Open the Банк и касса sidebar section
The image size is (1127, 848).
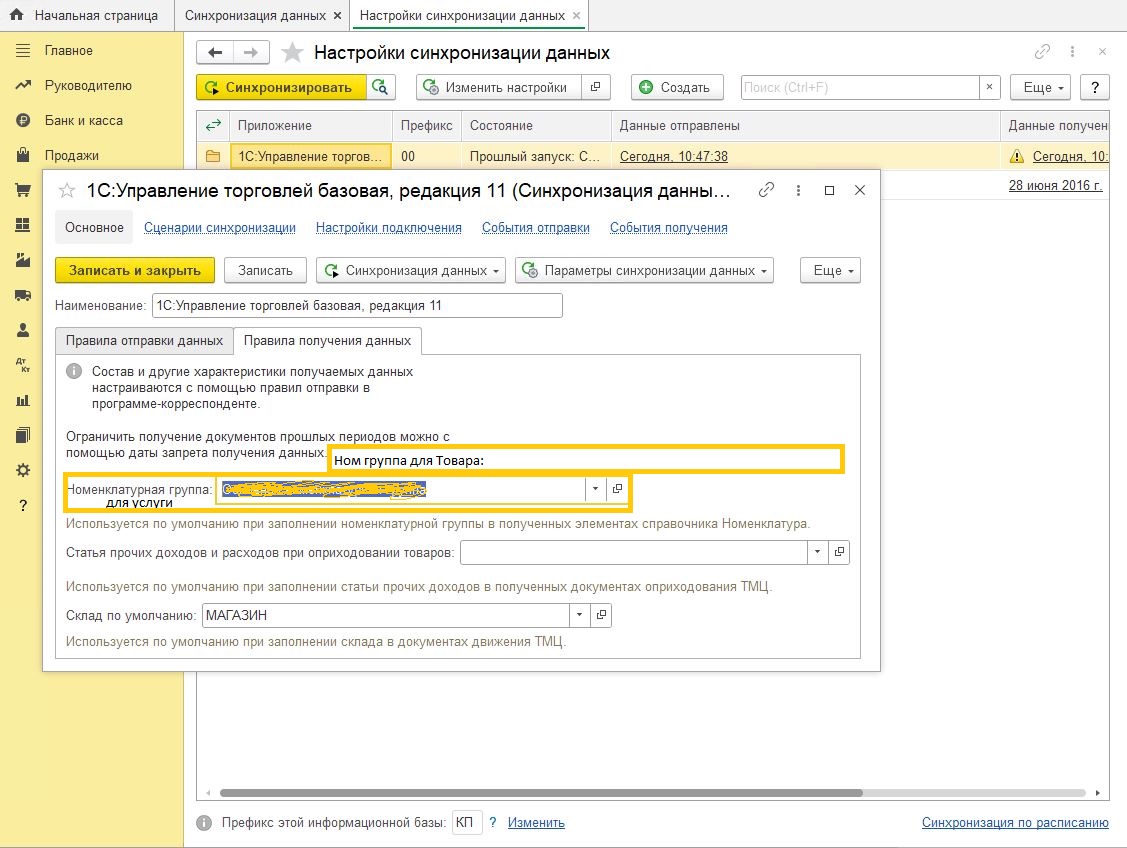83,120
